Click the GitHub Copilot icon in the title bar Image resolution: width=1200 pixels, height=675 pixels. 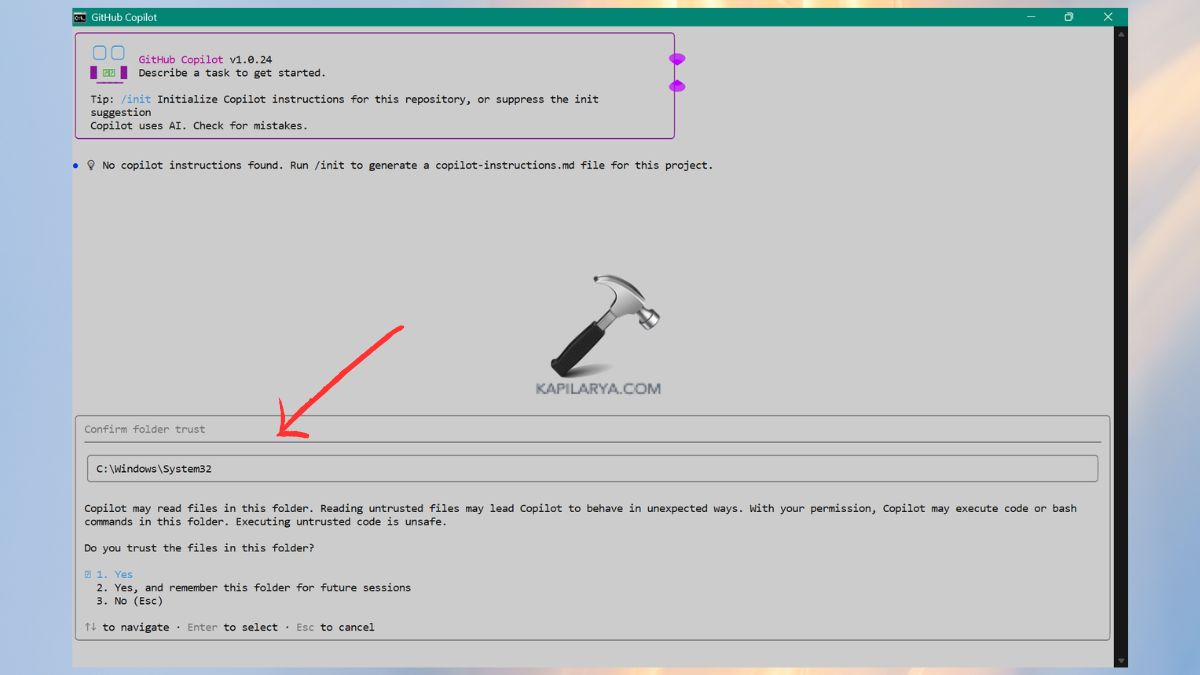coord(78,16)
